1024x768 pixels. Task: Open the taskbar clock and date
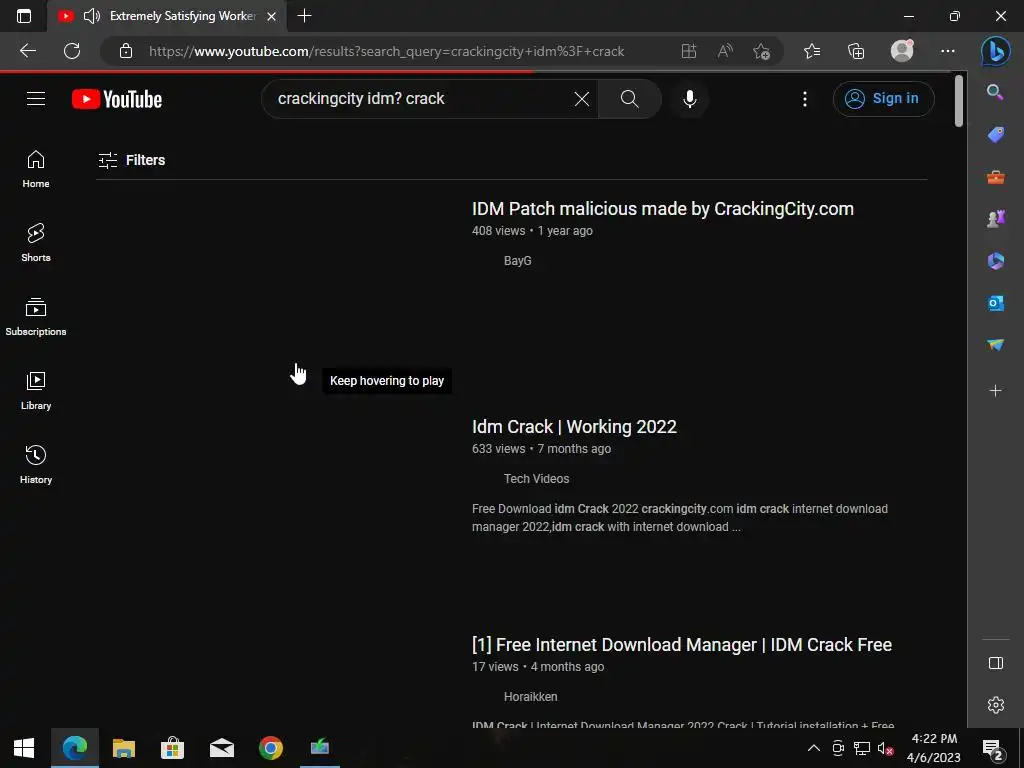click(x=934, y=748)
